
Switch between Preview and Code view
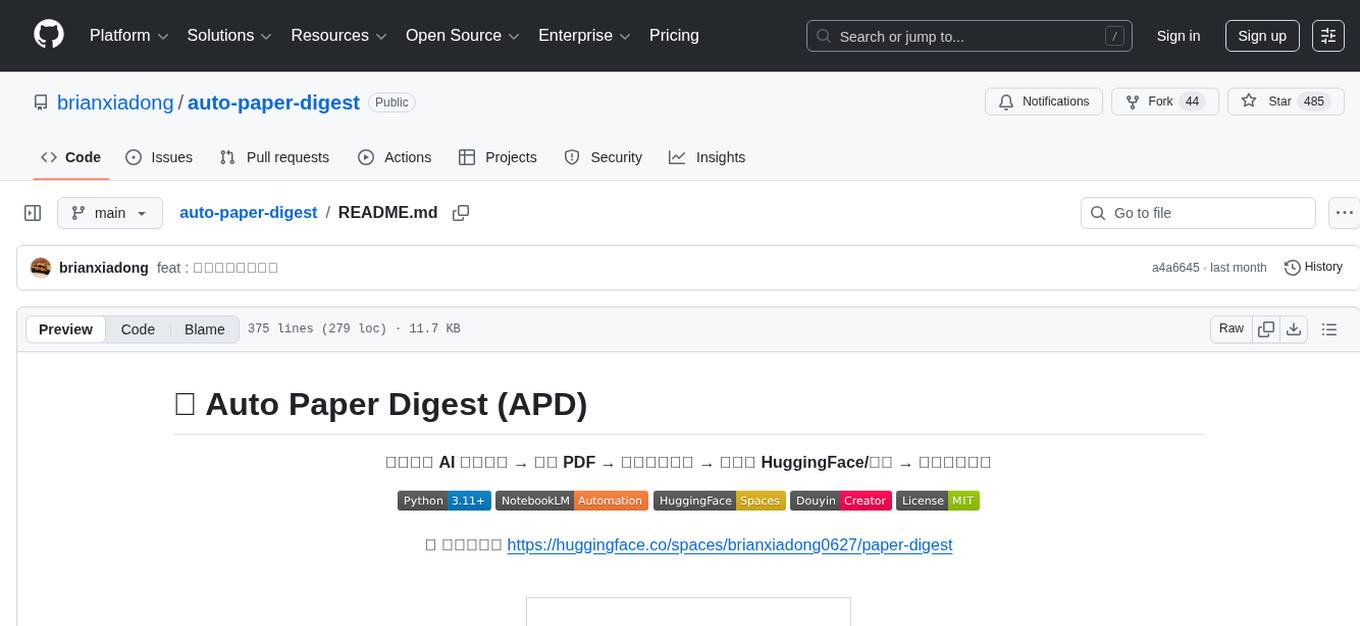138,329
